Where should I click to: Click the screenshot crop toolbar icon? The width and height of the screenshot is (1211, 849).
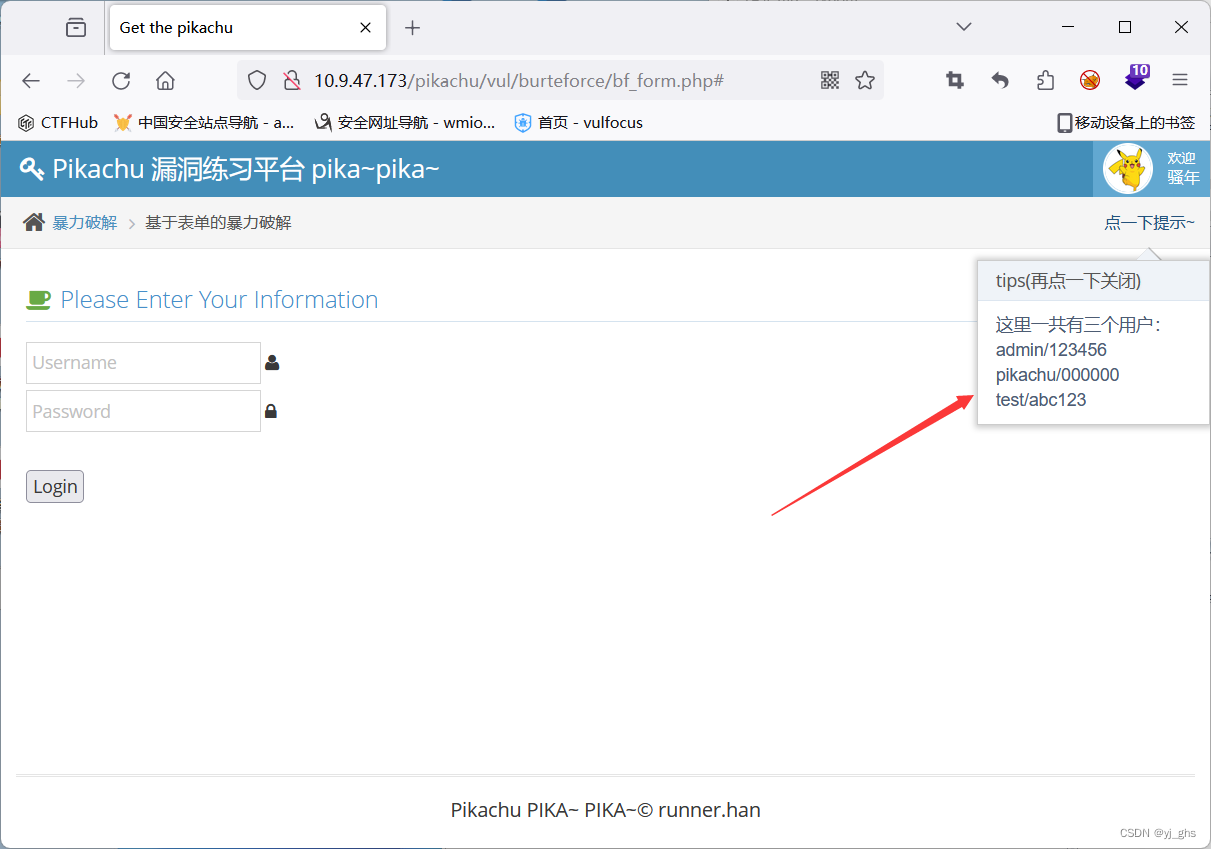tap(955, 81)
